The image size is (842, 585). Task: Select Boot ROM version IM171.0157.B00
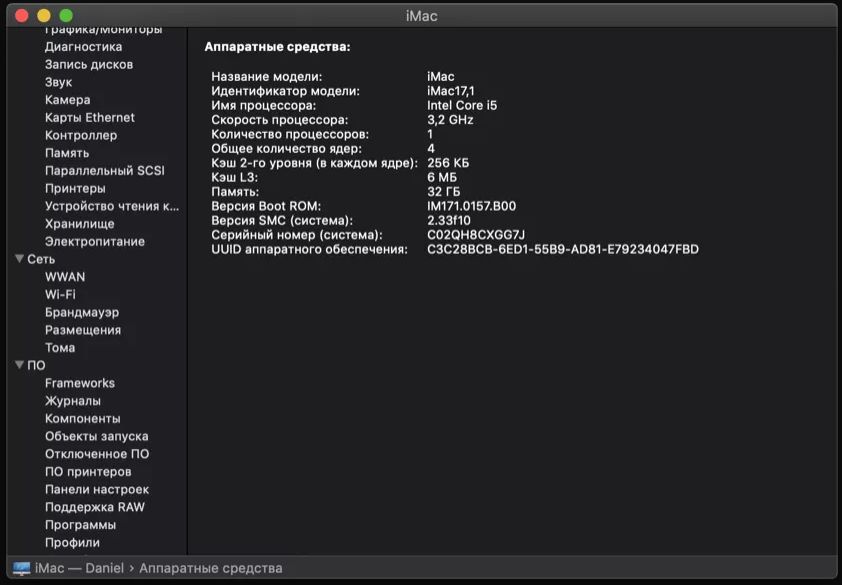[471, 207]
